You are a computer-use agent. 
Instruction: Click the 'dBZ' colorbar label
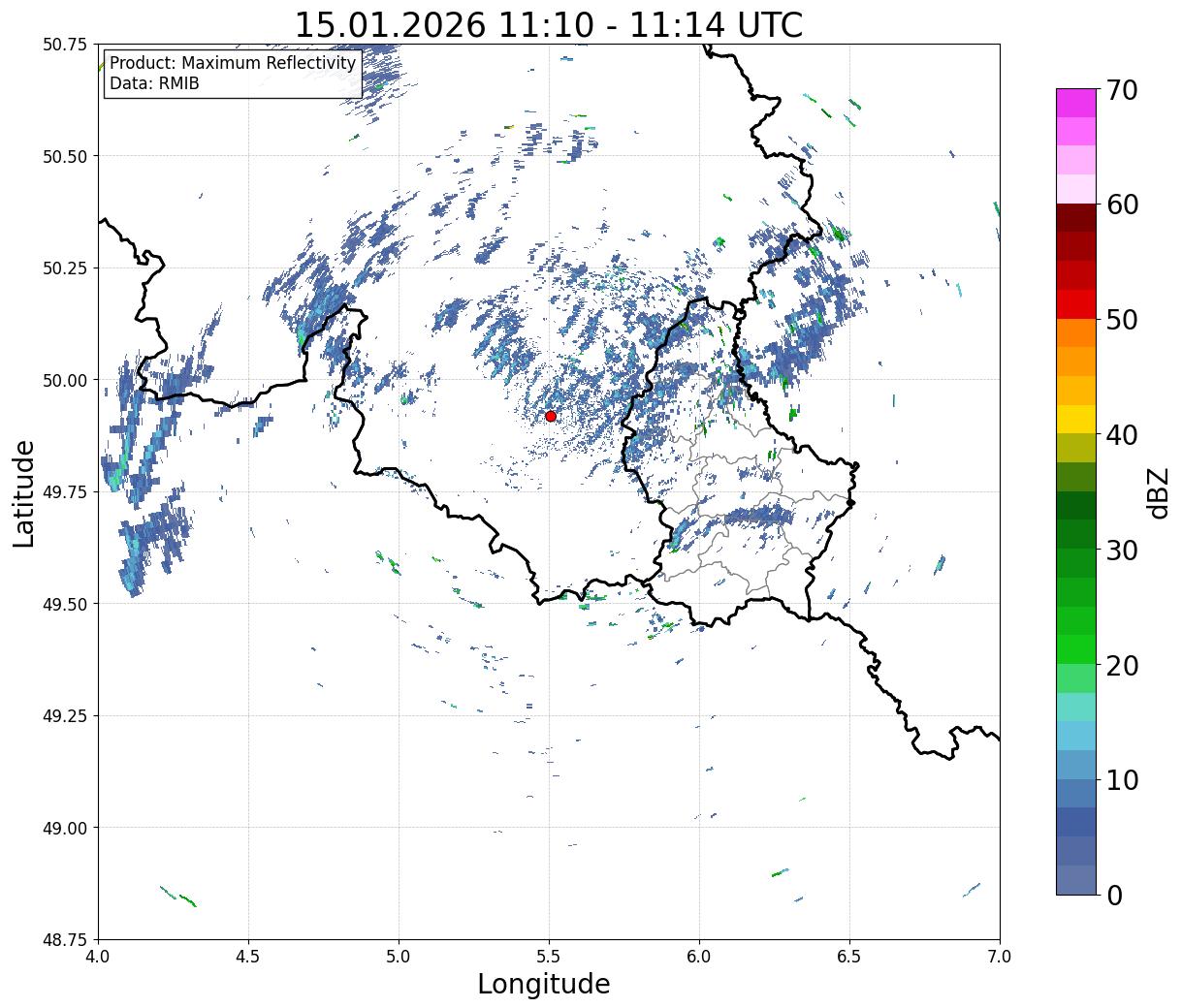coord(1158,492)
